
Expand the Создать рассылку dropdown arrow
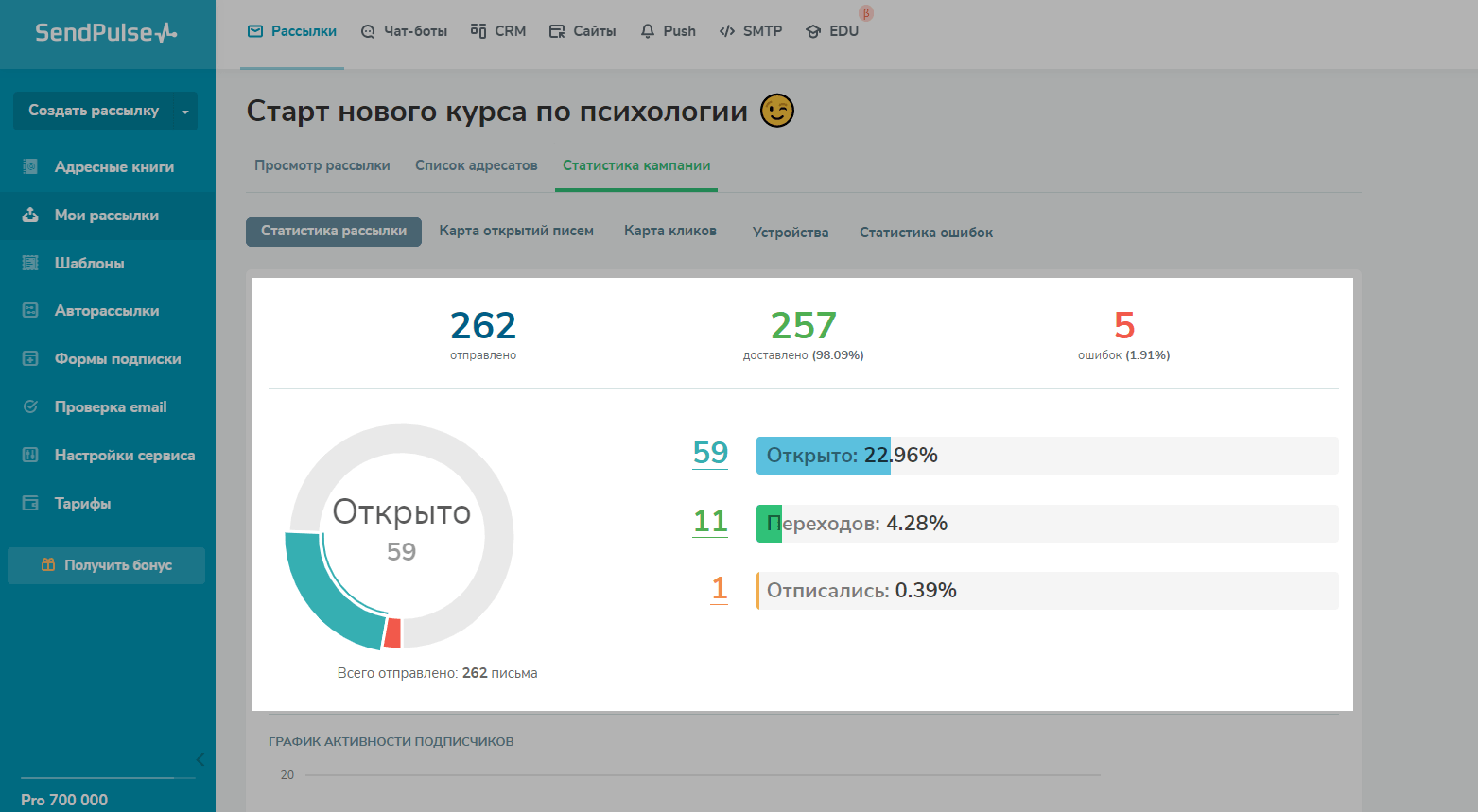(x=185, y=112)
